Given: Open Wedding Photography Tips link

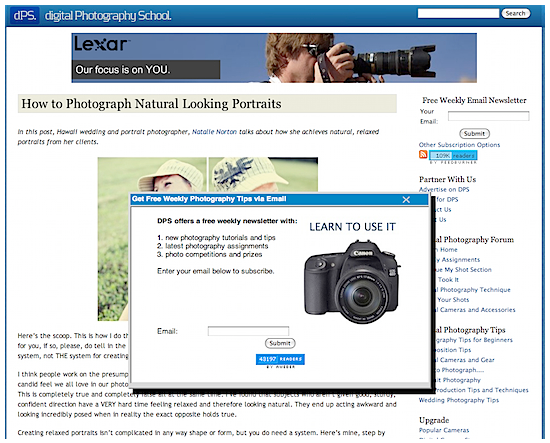Looking at the screenshot, I should pyautogui.click(x=458, y=400).
